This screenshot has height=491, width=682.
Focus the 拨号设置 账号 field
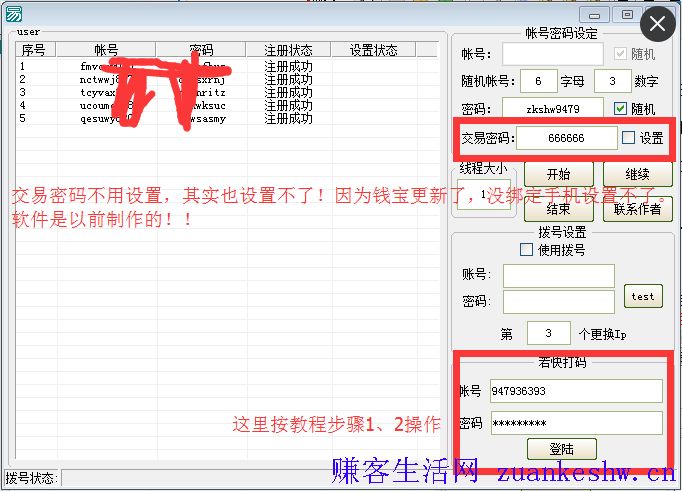click(x=559, y=275)
